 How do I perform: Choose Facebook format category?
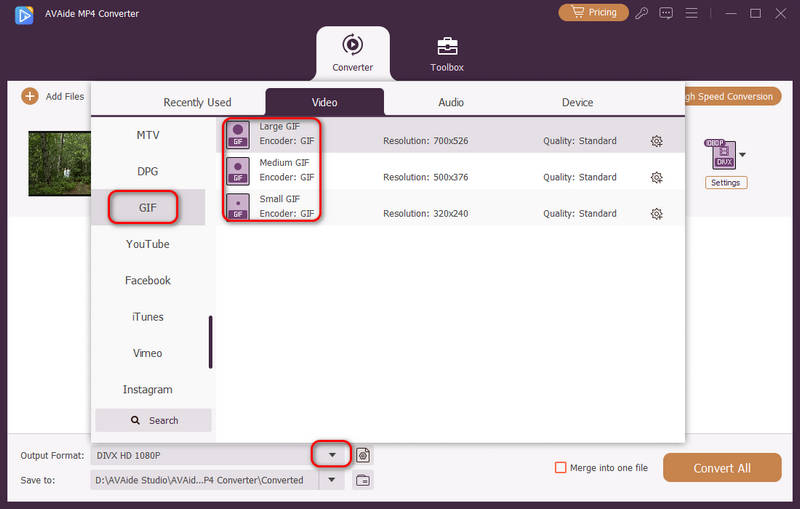click(148, 281)
